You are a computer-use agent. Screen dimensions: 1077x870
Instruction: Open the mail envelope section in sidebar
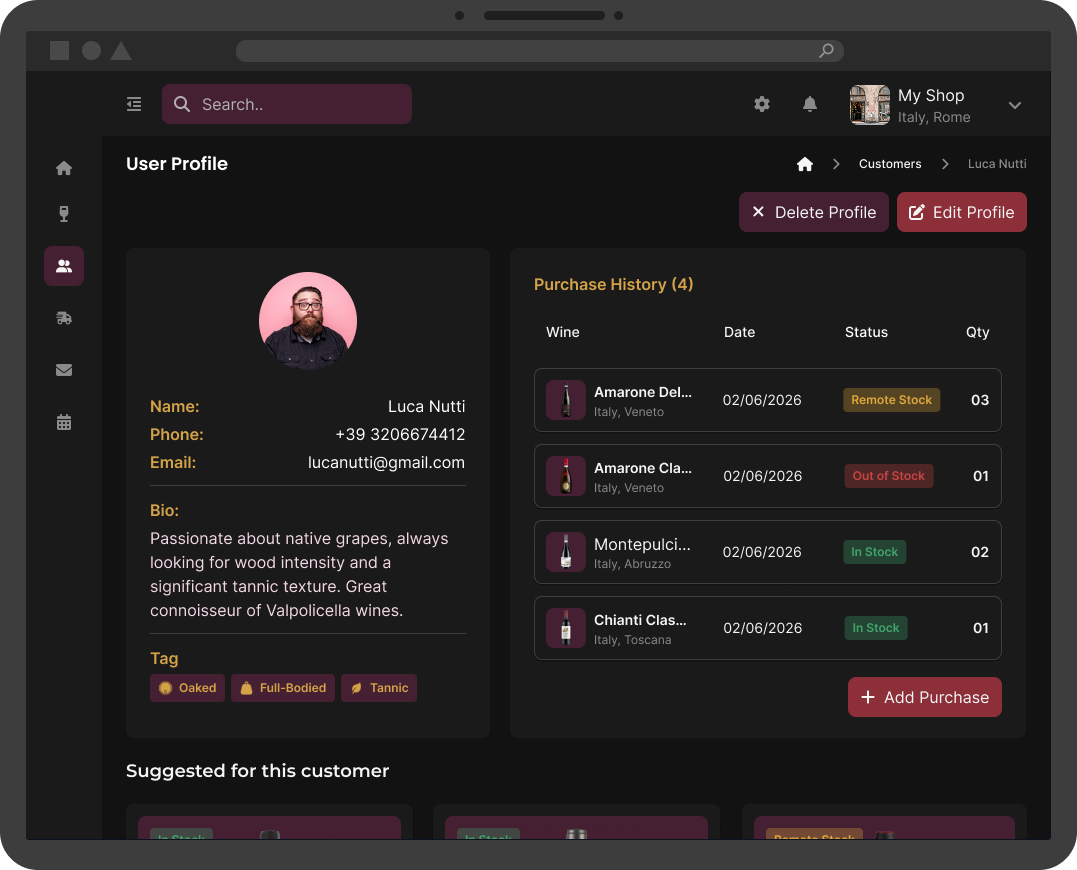(64, 370)
